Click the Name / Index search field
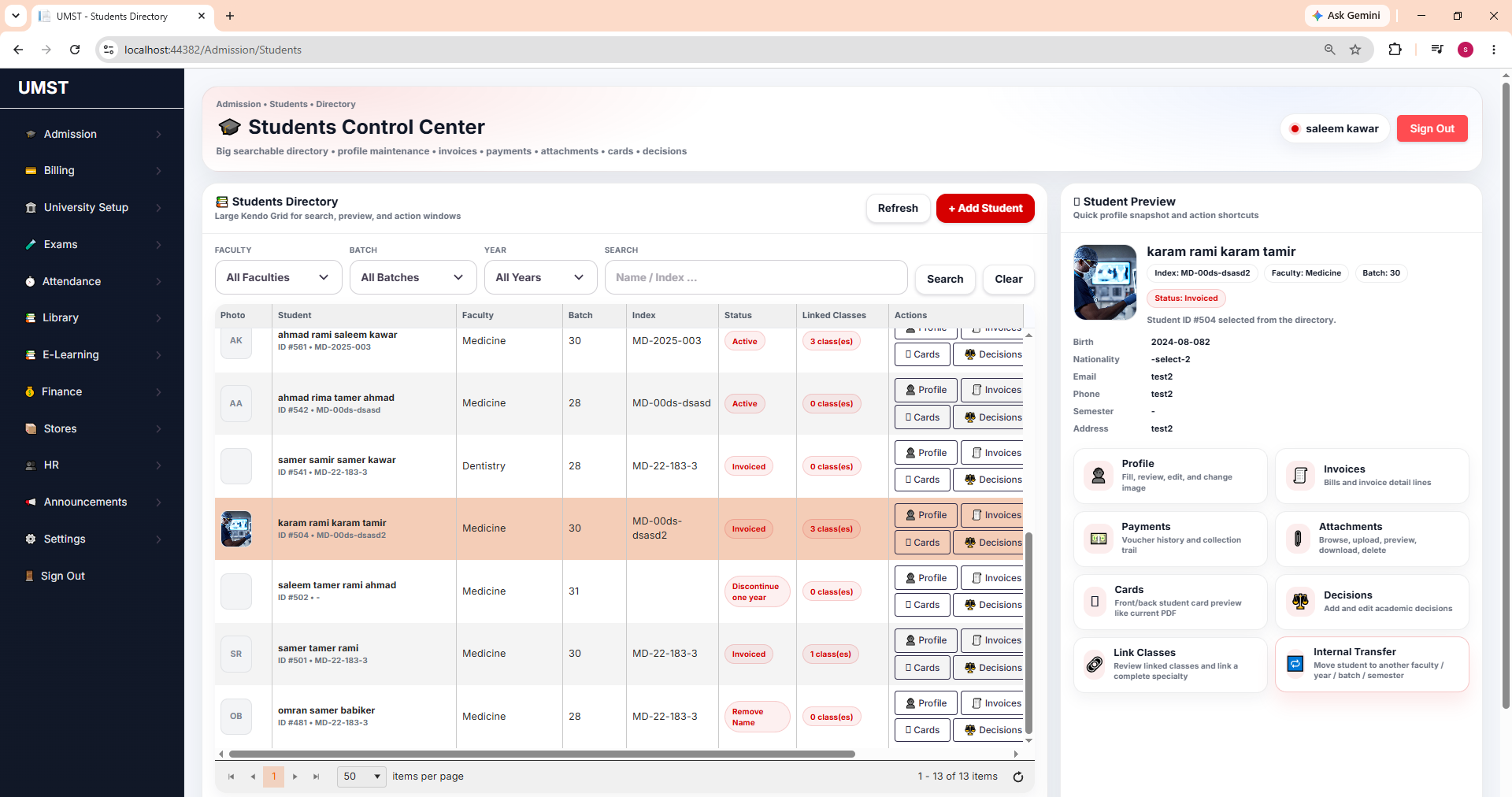The width and height of the screenshot is (1512, 797). coord(756,277)
